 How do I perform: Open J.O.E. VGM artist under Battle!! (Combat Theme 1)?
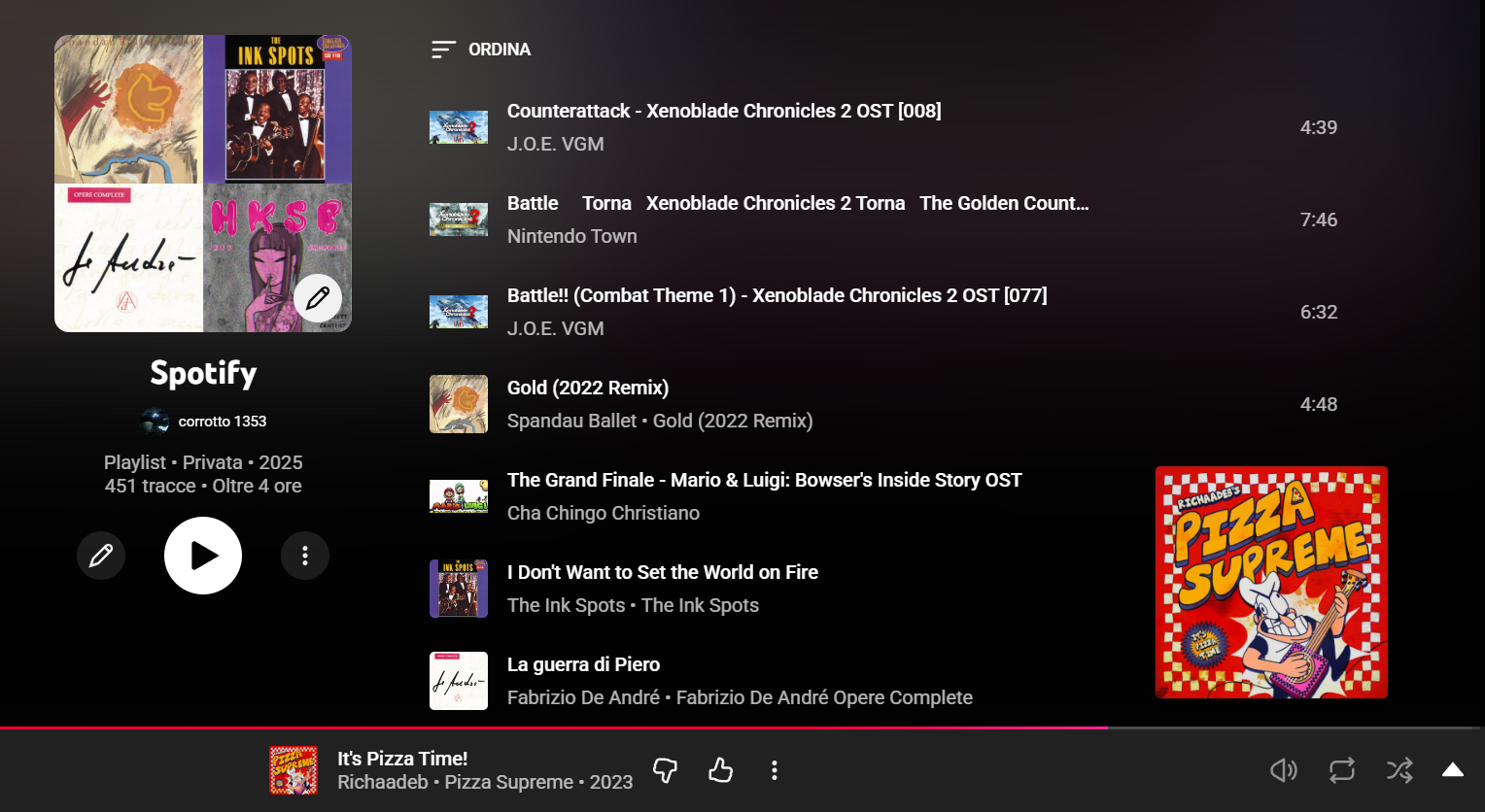point(556,328)
